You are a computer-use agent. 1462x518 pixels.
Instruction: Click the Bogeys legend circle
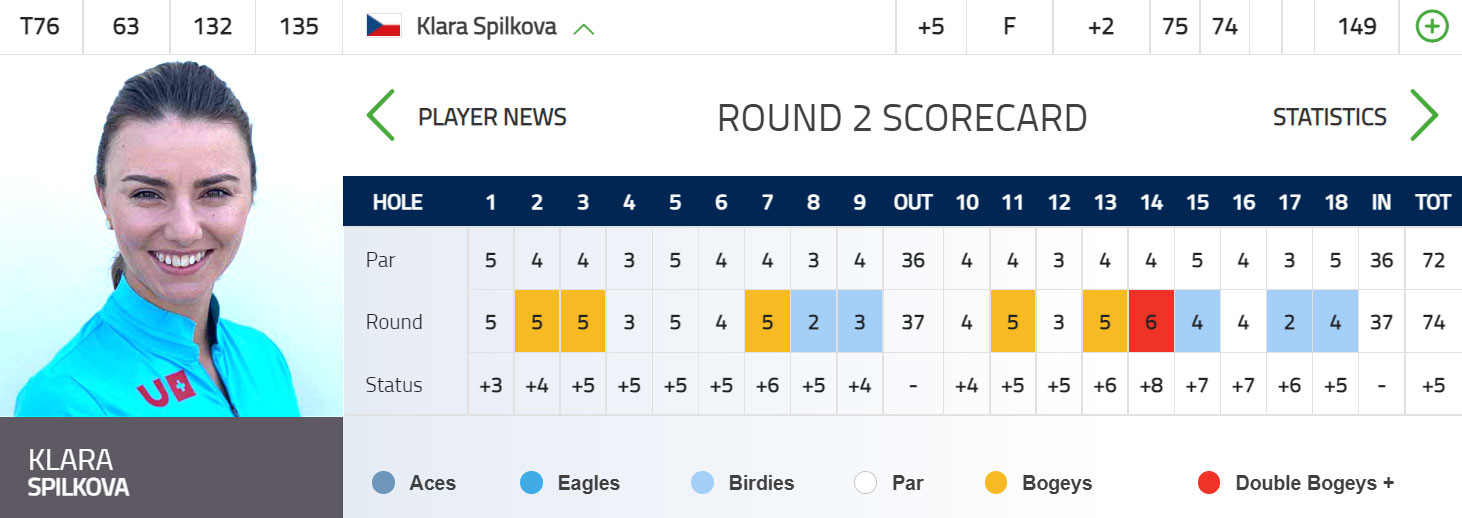[x=995, y=483]
